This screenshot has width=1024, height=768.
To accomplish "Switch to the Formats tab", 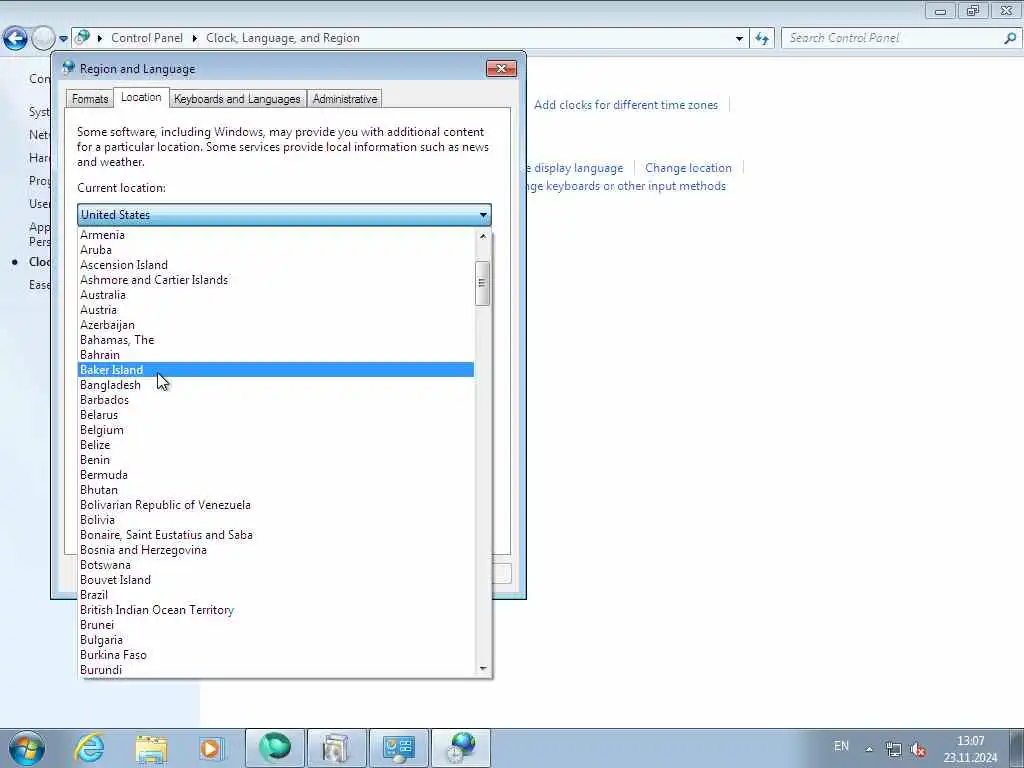I will coord(89,99).
